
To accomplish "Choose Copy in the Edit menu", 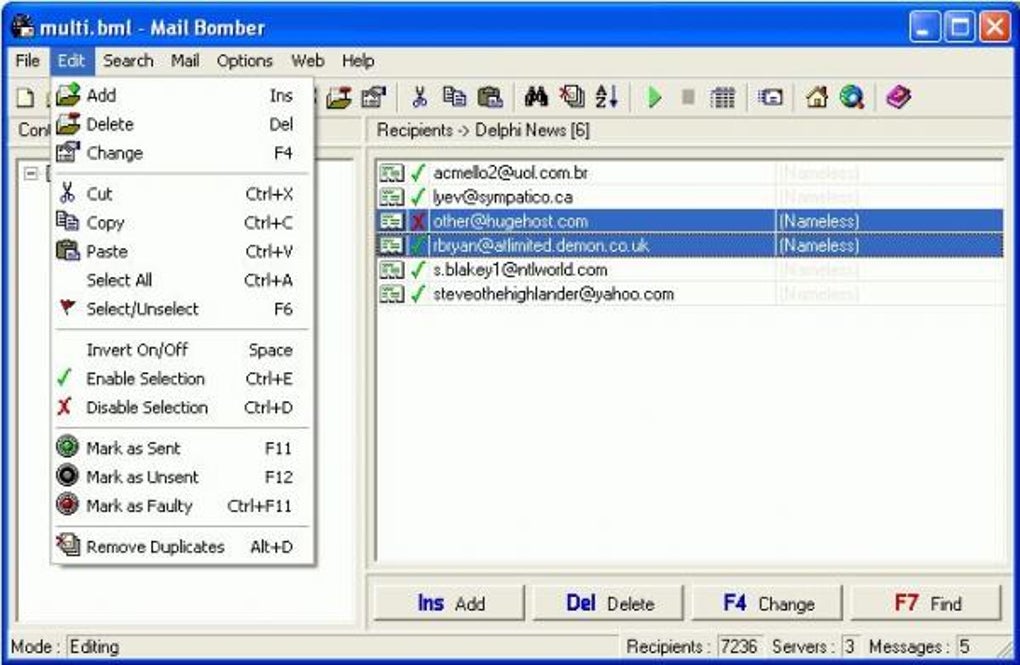I will pos(182,223).
